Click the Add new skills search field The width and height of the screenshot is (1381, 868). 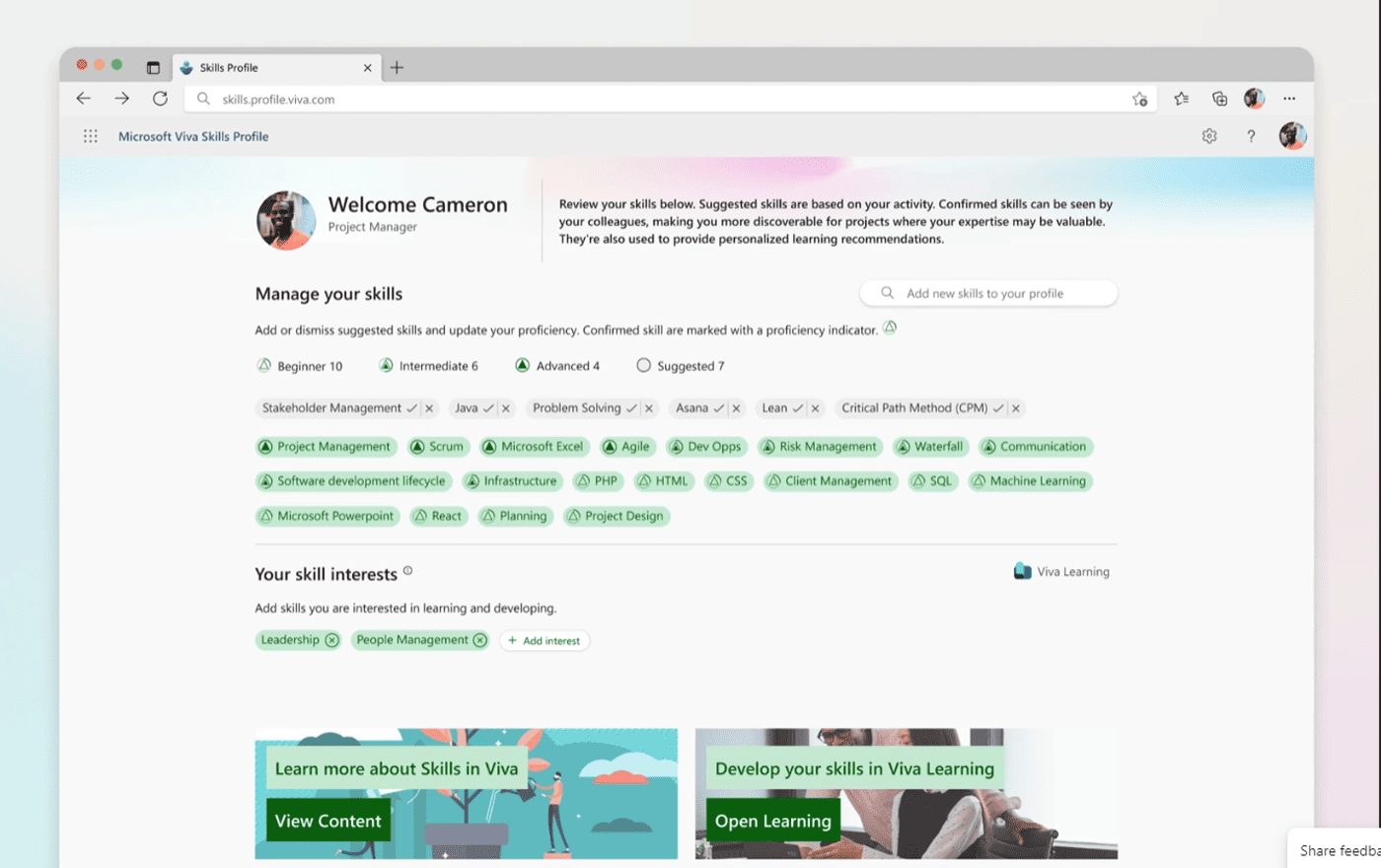click(988, 293)
